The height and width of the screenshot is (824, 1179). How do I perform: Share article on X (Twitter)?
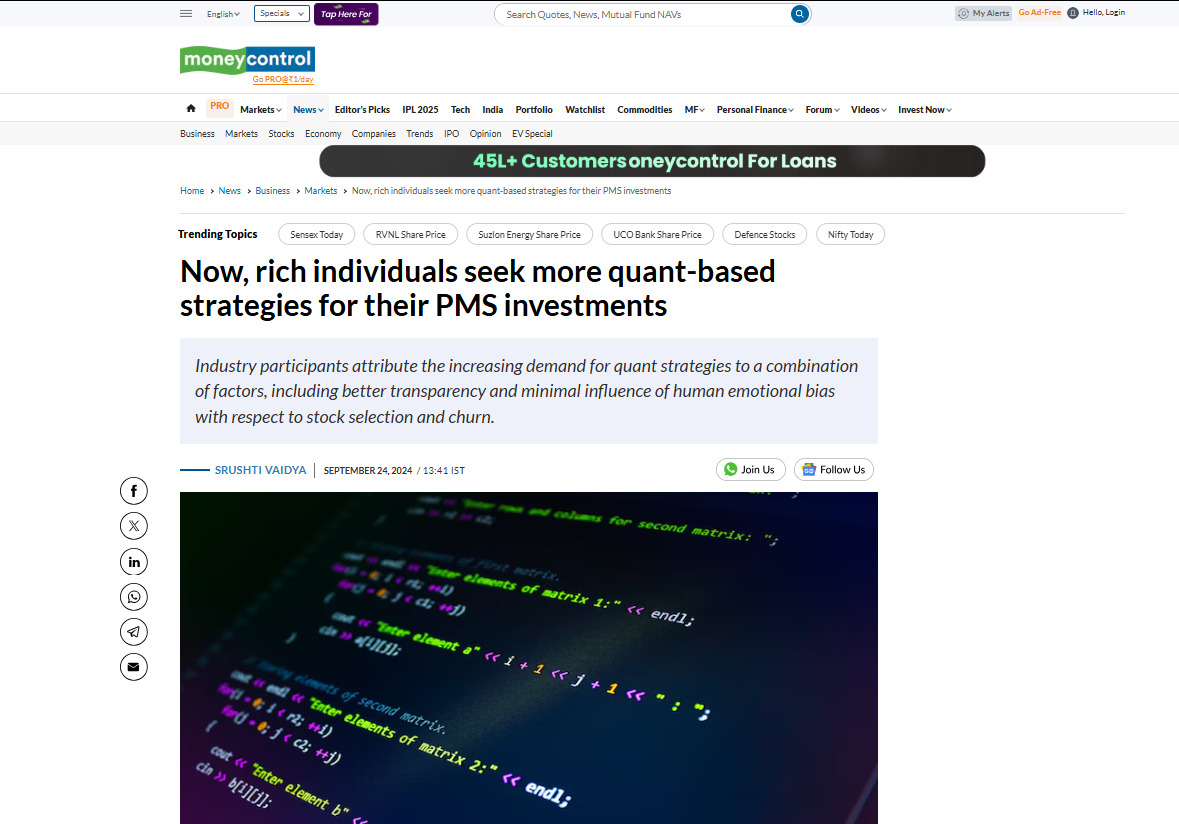coord(134,525)
